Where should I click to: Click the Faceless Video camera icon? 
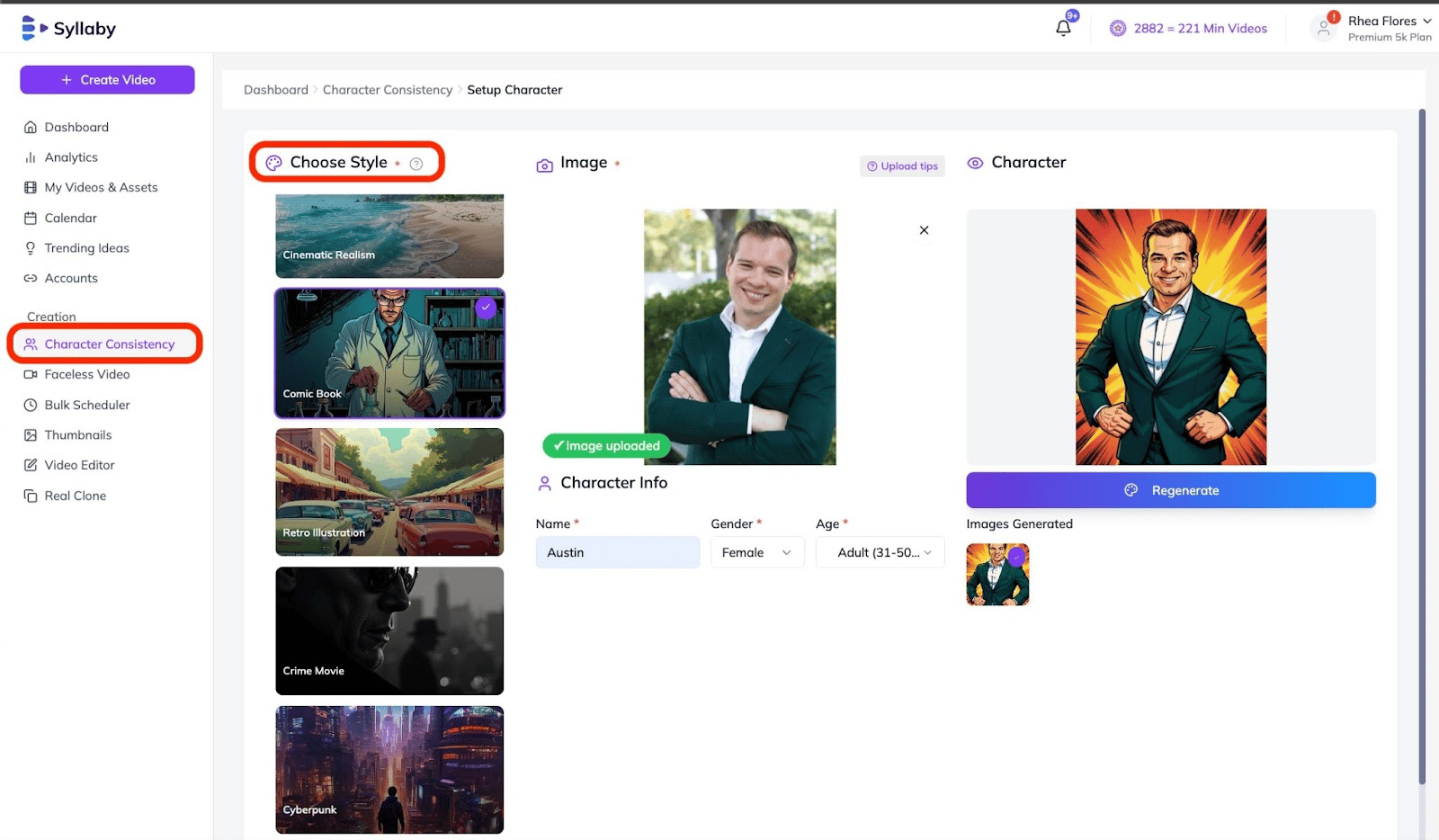[31, 375]
